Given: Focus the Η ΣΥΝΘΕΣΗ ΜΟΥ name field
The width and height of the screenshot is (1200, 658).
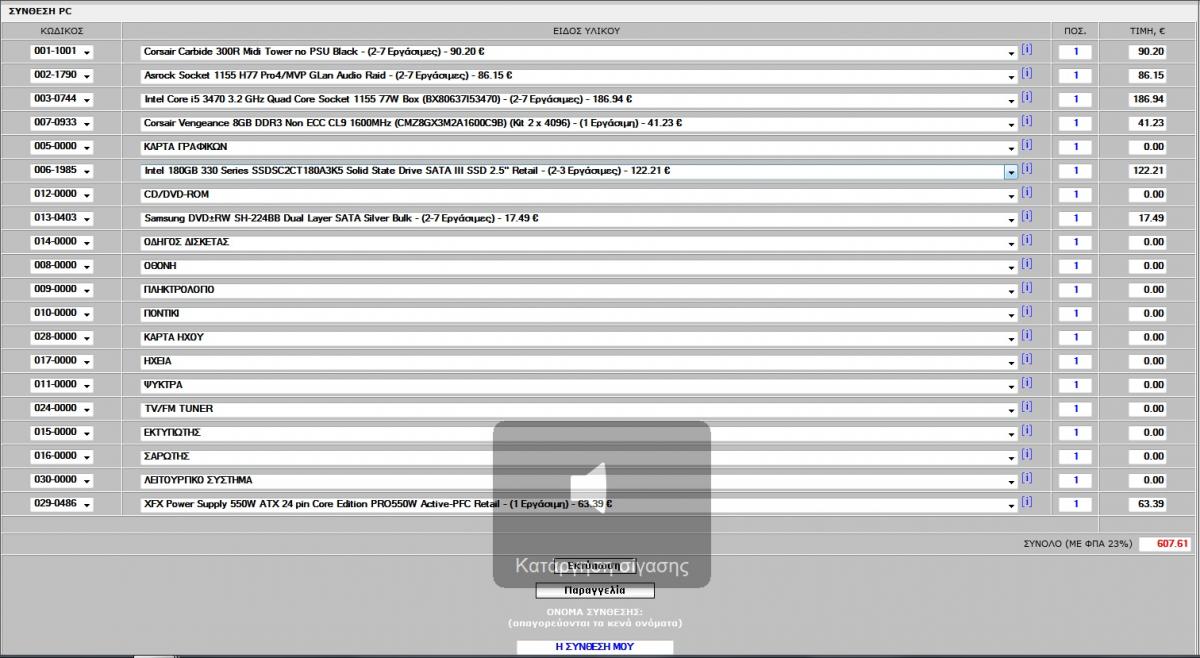Looking at the screenshot, I should coord(594,647).
